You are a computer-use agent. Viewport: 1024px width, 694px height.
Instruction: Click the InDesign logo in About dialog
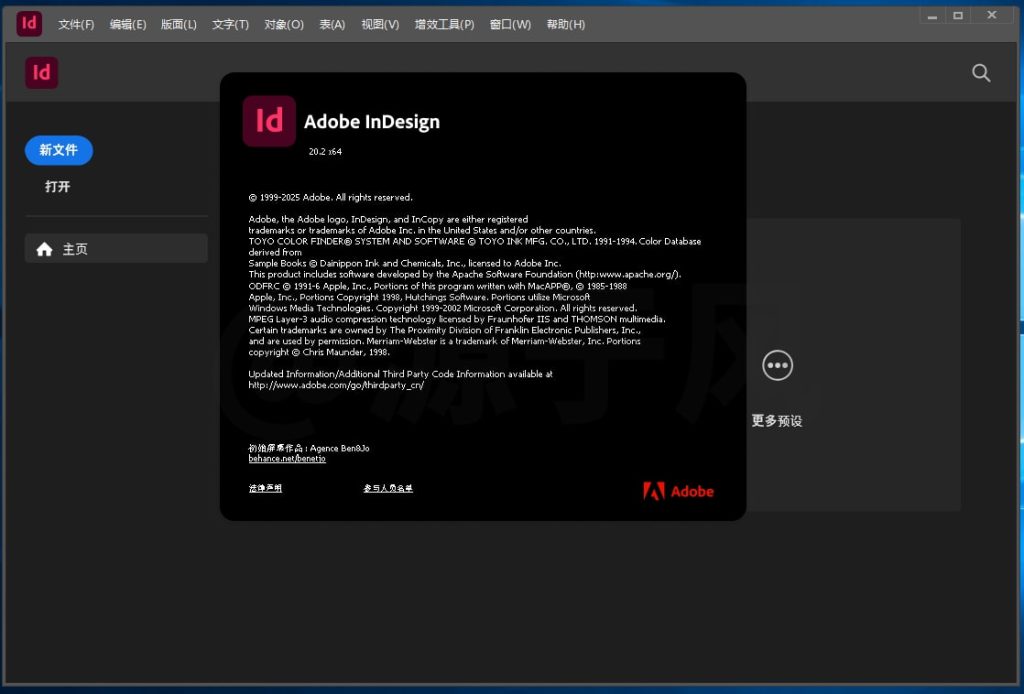click(x=269, y=121)
